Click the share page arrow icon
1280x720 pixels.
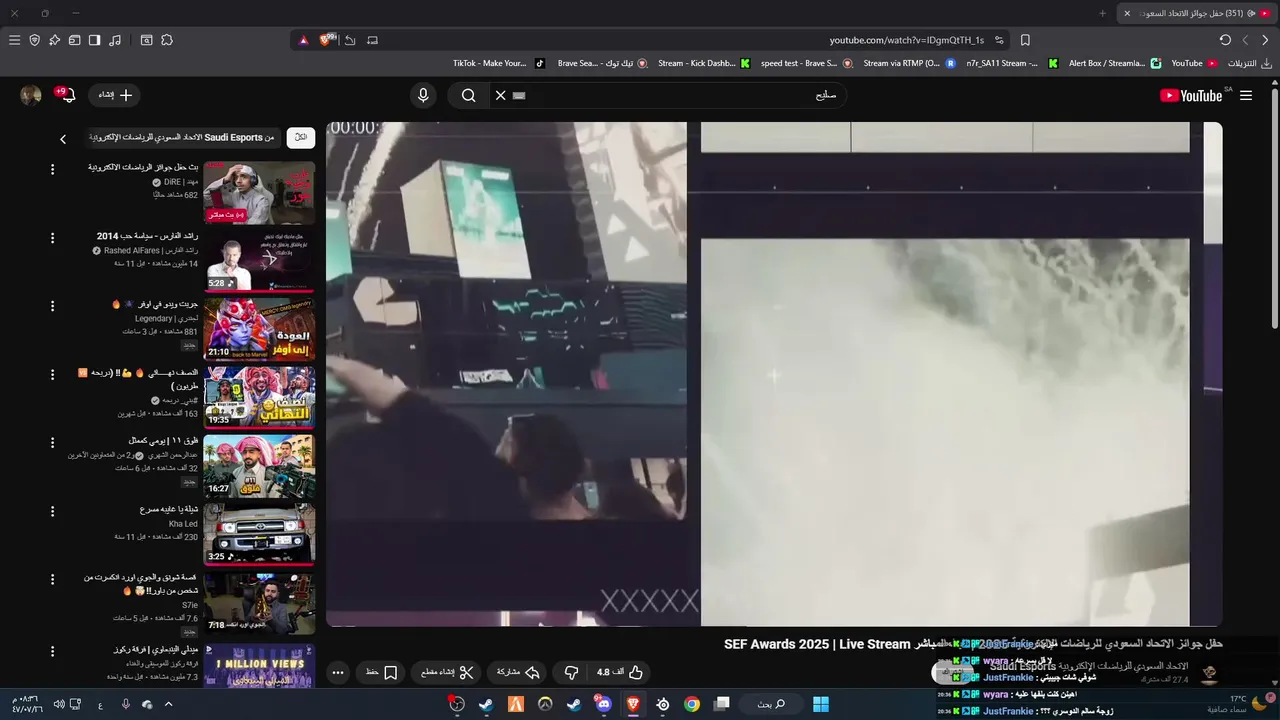350,40
